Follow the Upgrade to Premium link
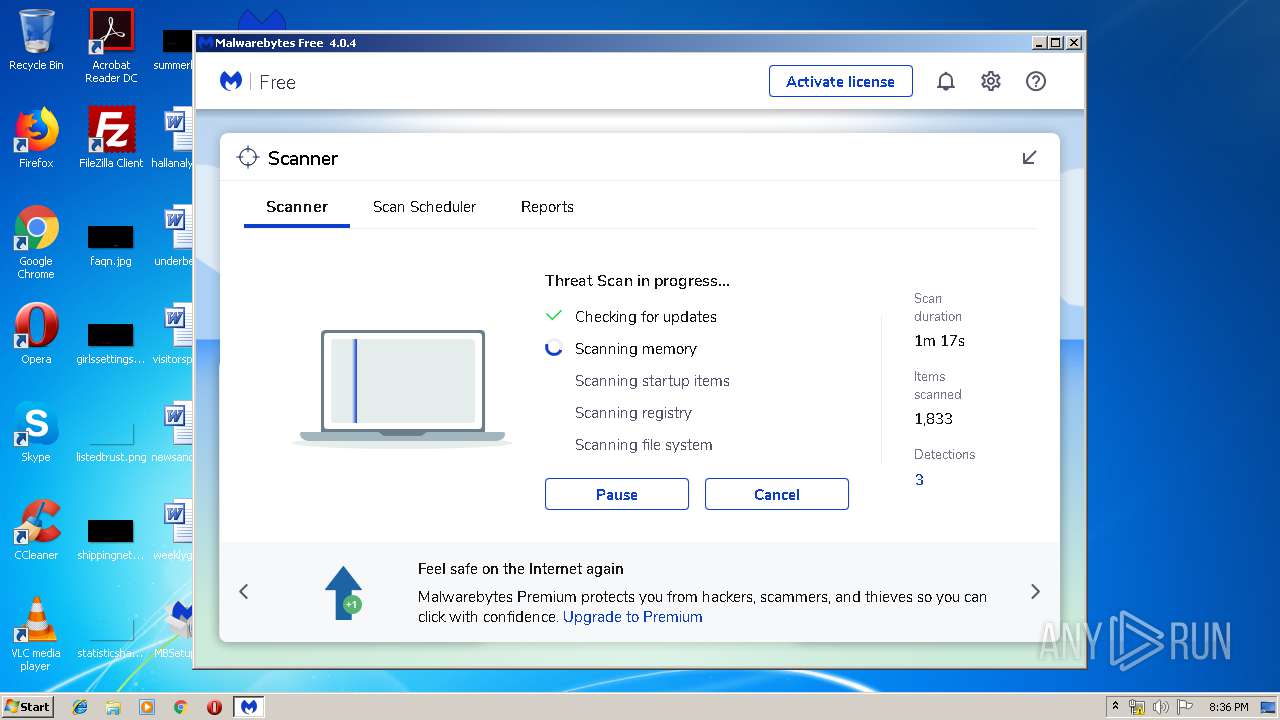Image resolution: width=1280 pixels, height=720 pixels. 633,617
